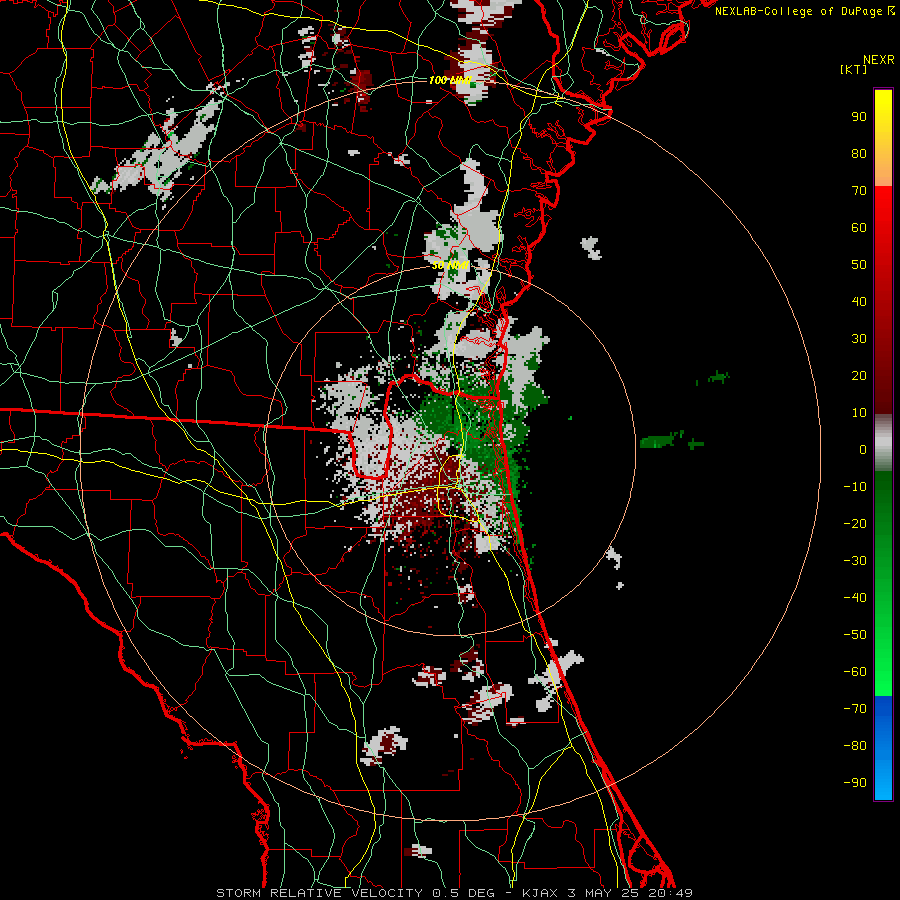The height and width of the screenshot is (900, 900).
Task: Click the -70 value on the velocity scale
Action: point(855,709)
